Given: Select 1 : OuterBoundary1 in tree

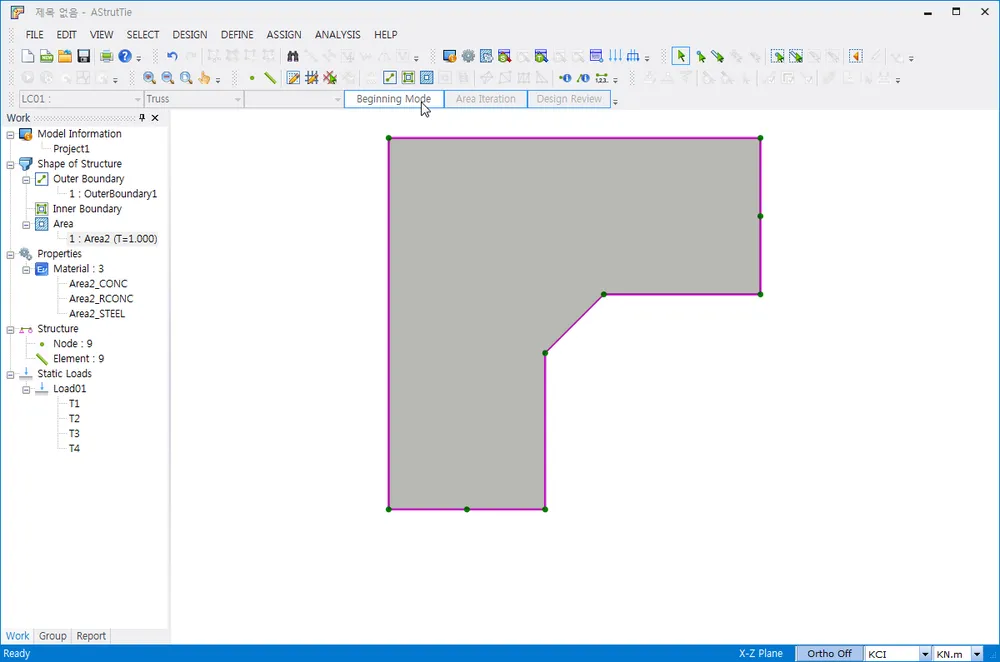Looking at the screenshot, I should tap(113, 194).
